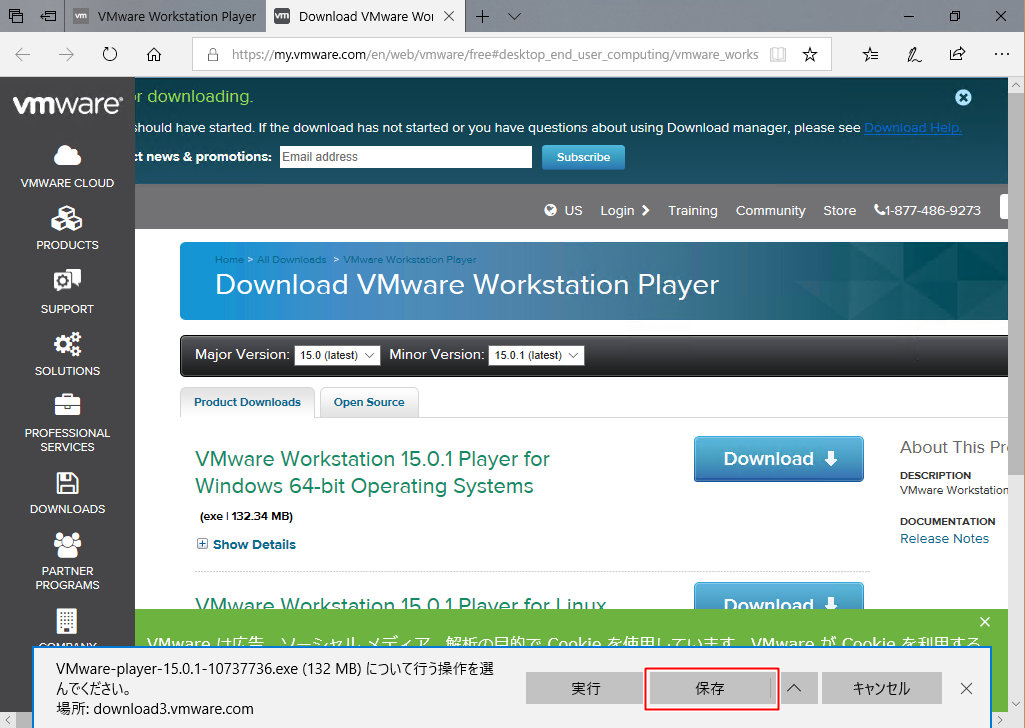Click the horizontal scrollbar left arrow
This screenshot has height=728, width=1025.
coord(8,720)
